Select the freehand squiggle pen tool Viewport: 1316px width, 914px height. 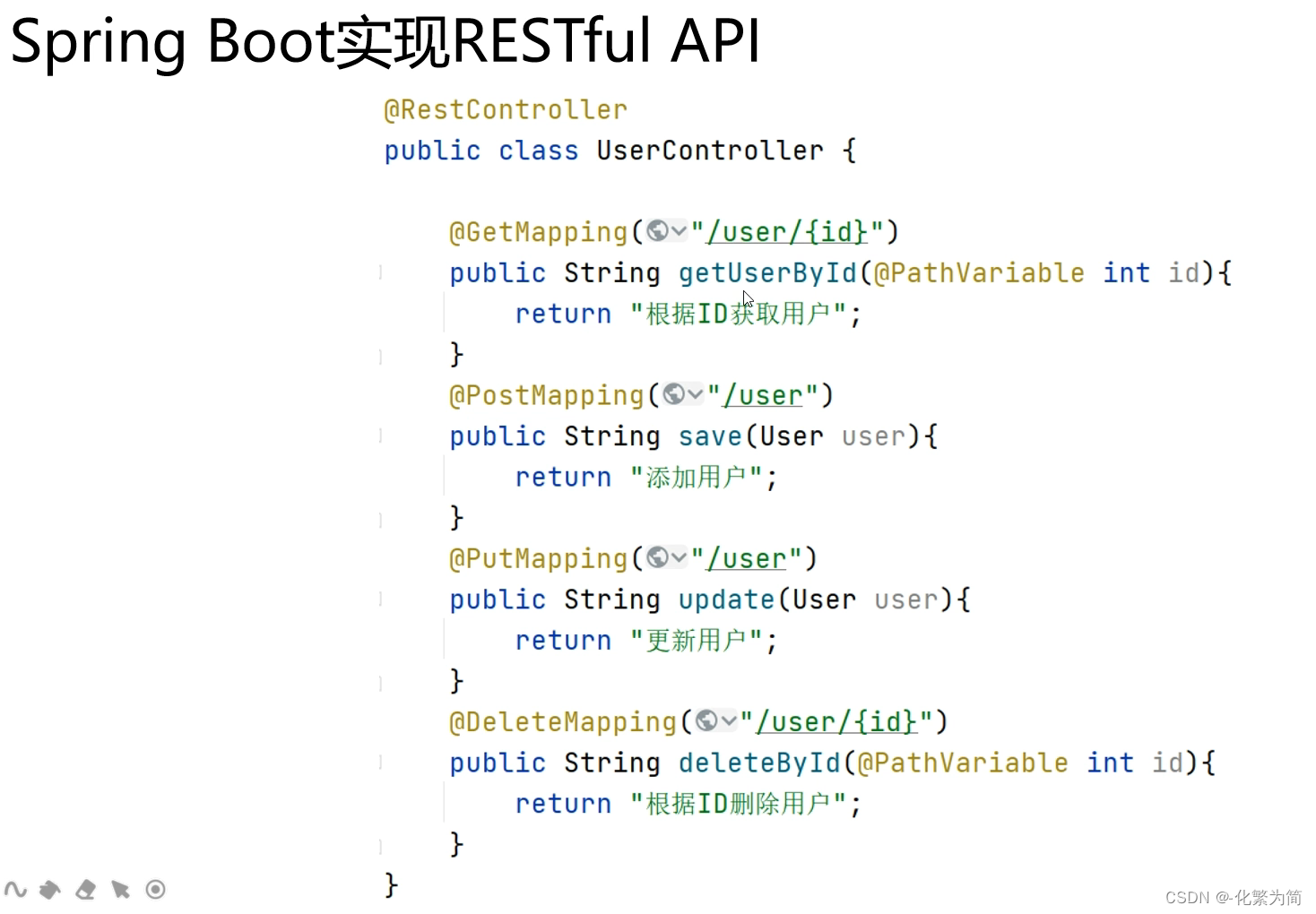click(x=15, y=889)
